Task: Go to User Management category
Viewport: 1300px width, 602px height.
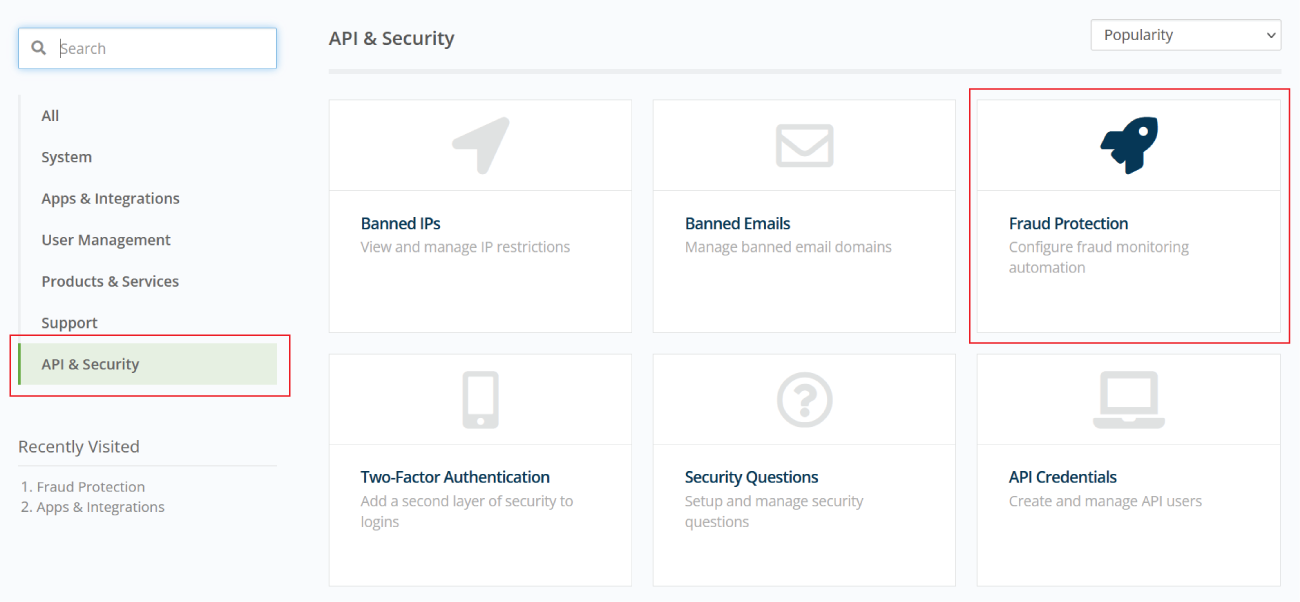Action: tap(106, 240)
